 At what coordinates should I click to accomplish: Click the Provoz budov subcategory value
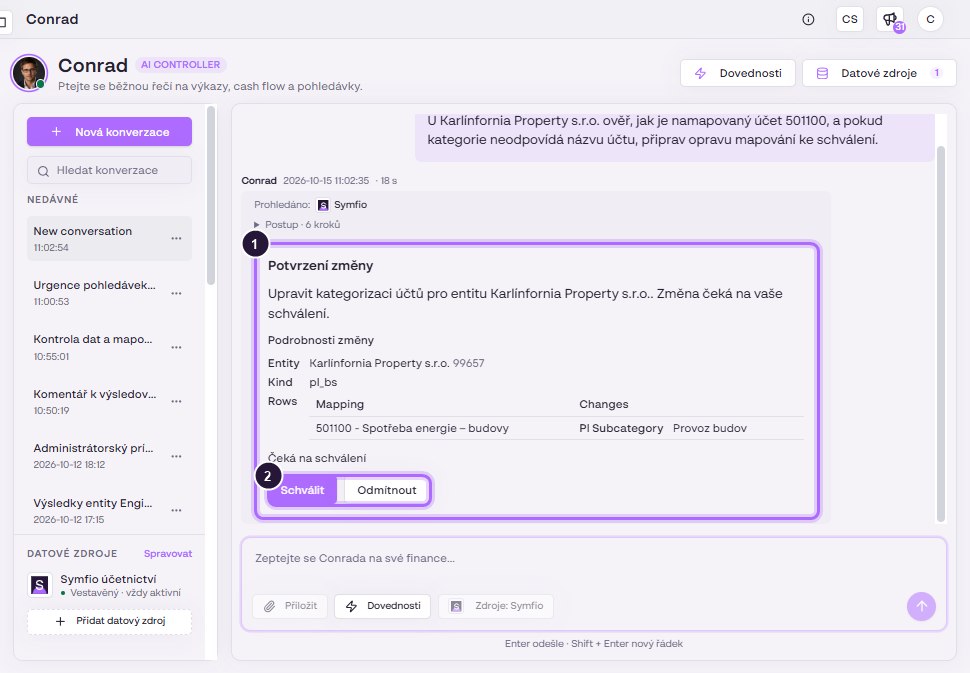tap(710, 428)
